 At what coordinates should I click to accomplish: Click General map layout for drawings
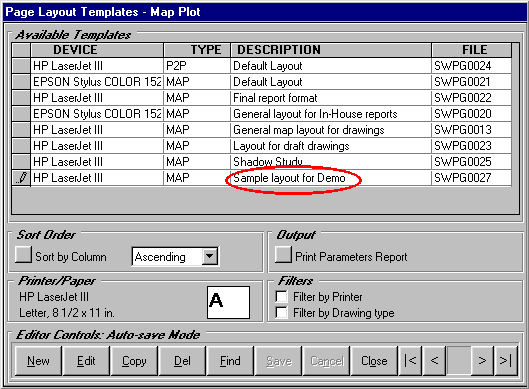click(x=331, y=130)
